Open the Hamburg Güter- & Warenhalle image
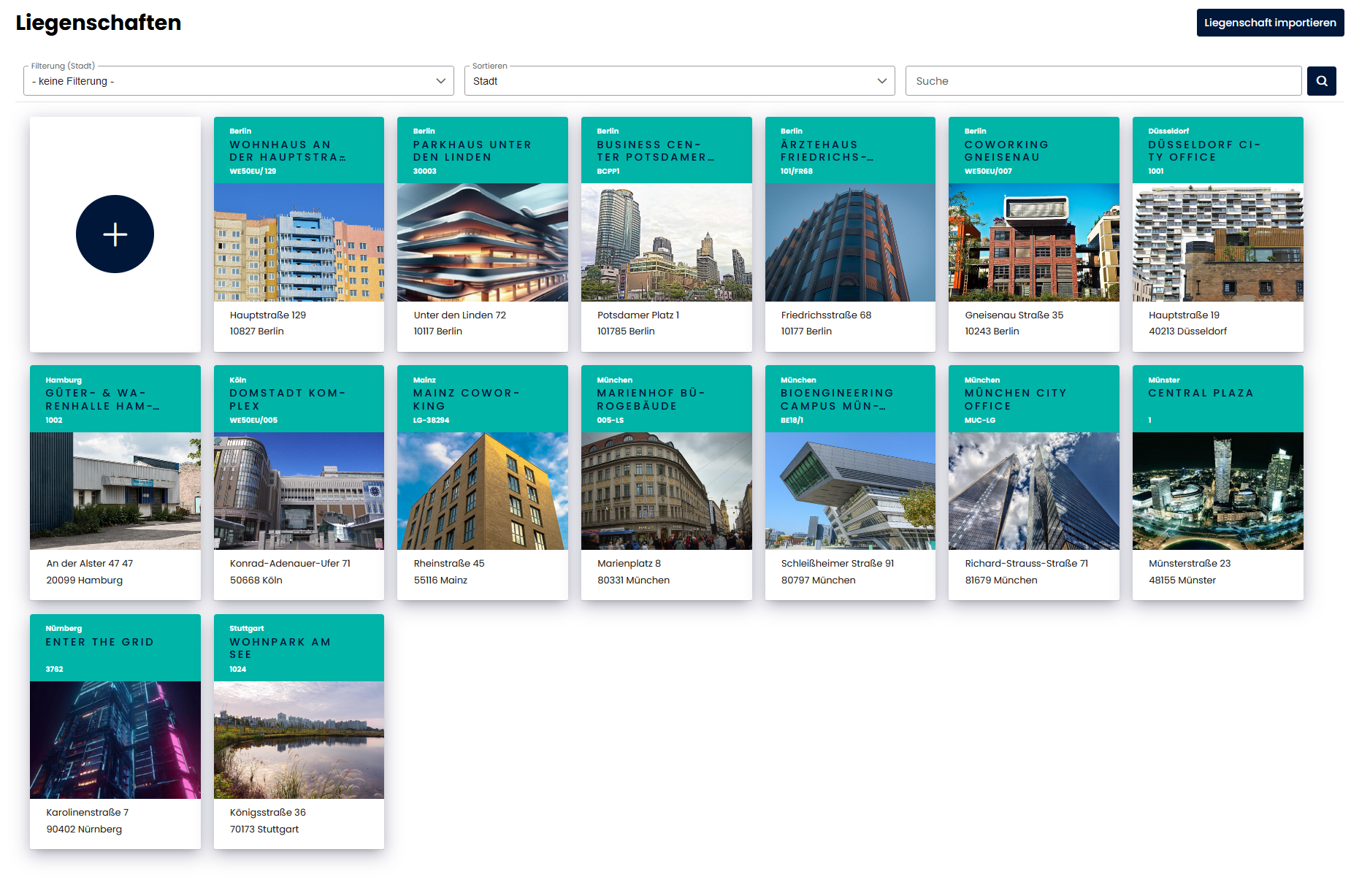 coord(115,491)
